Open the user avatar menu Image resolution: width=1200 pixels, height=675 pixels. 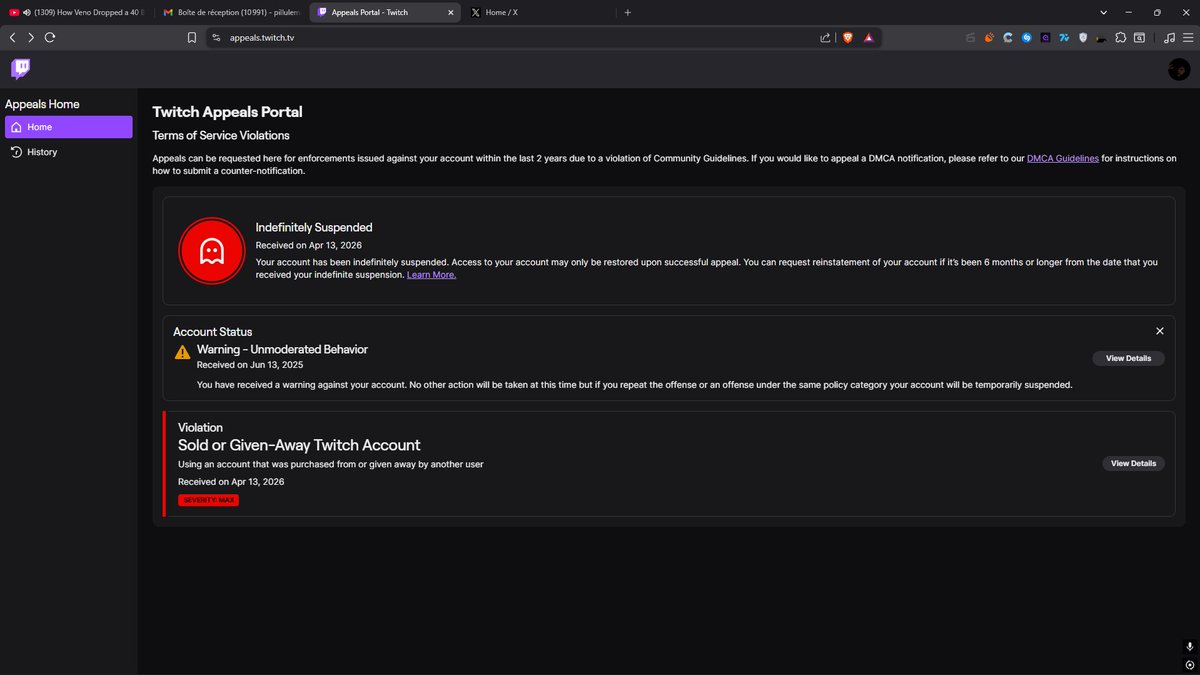click(x=1179, y=69)
